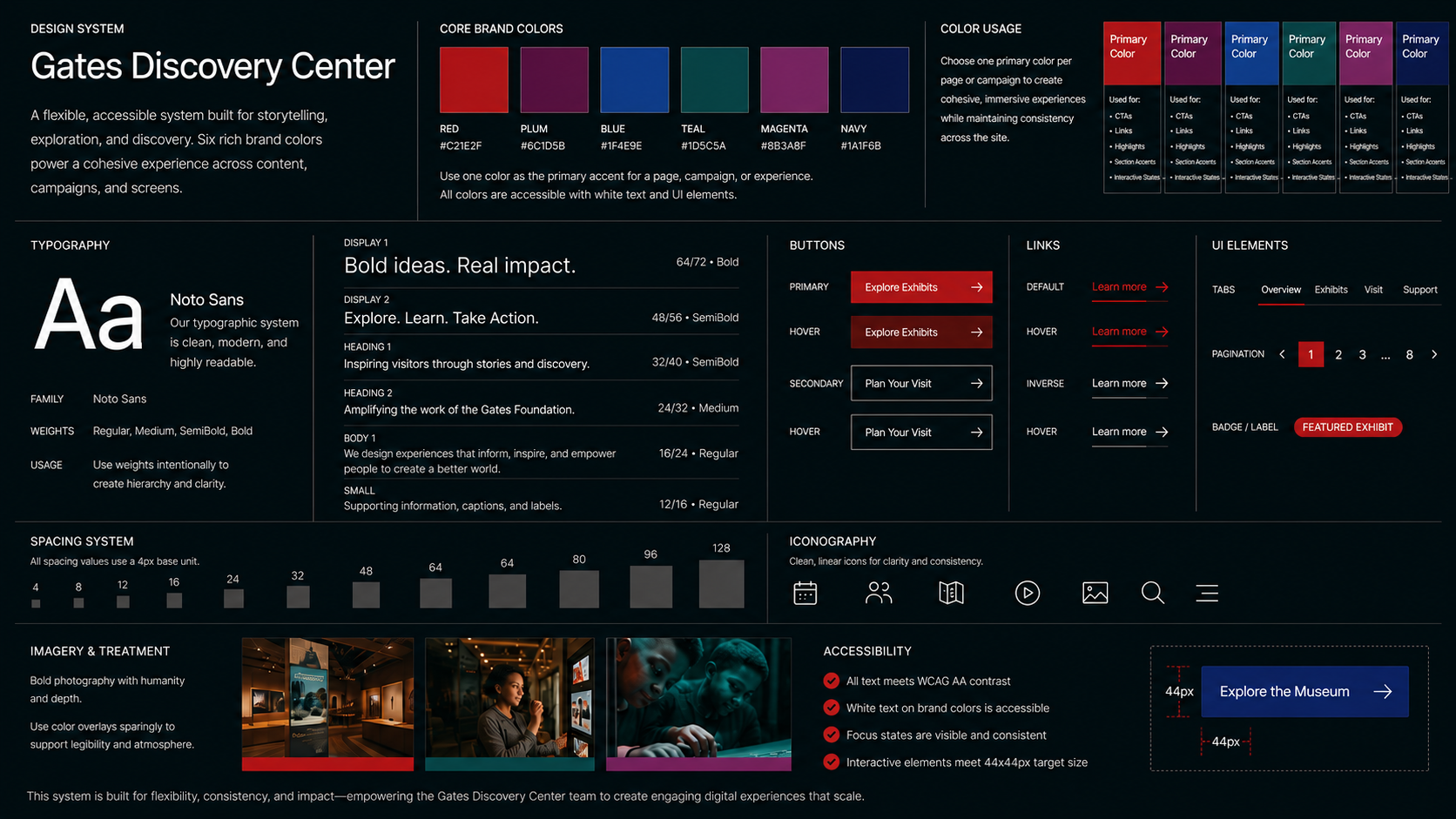Click the people group icon
Screen dimensions: 1456x819
coord(879,593)
